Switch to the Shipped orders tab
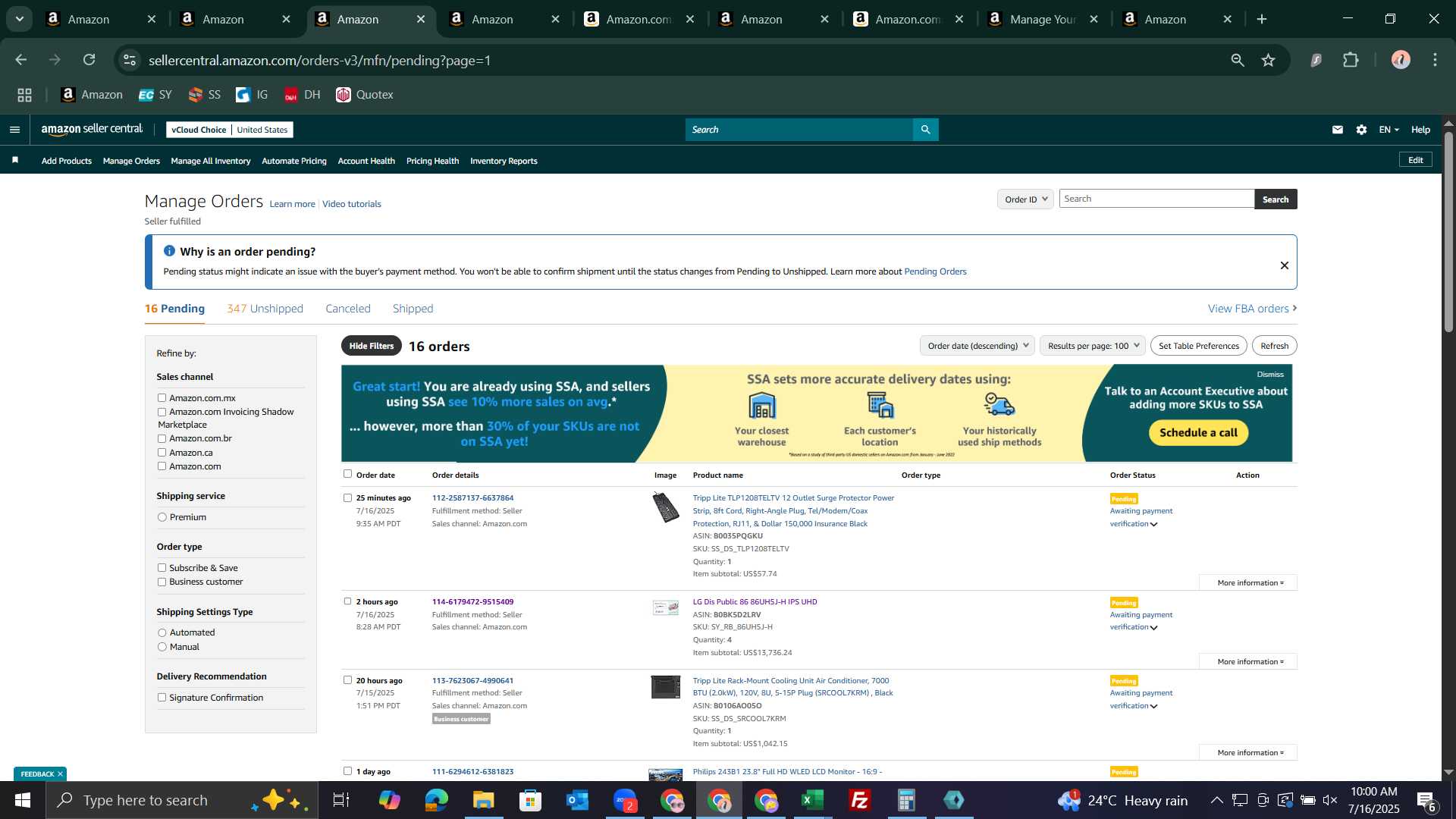1456x819 pixels. point(413,309)
